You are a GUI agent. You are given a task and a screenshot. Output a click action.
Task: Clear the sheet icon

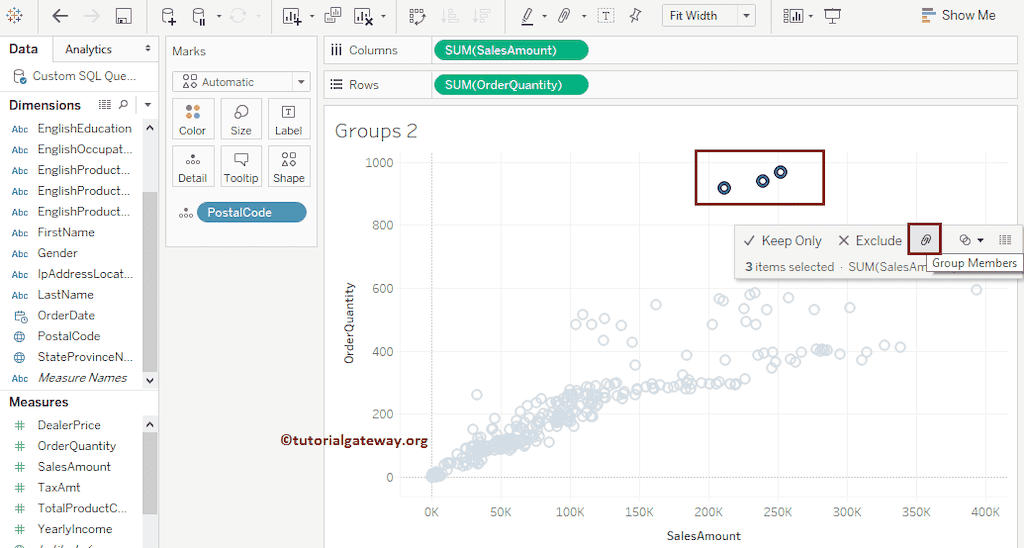363,16
